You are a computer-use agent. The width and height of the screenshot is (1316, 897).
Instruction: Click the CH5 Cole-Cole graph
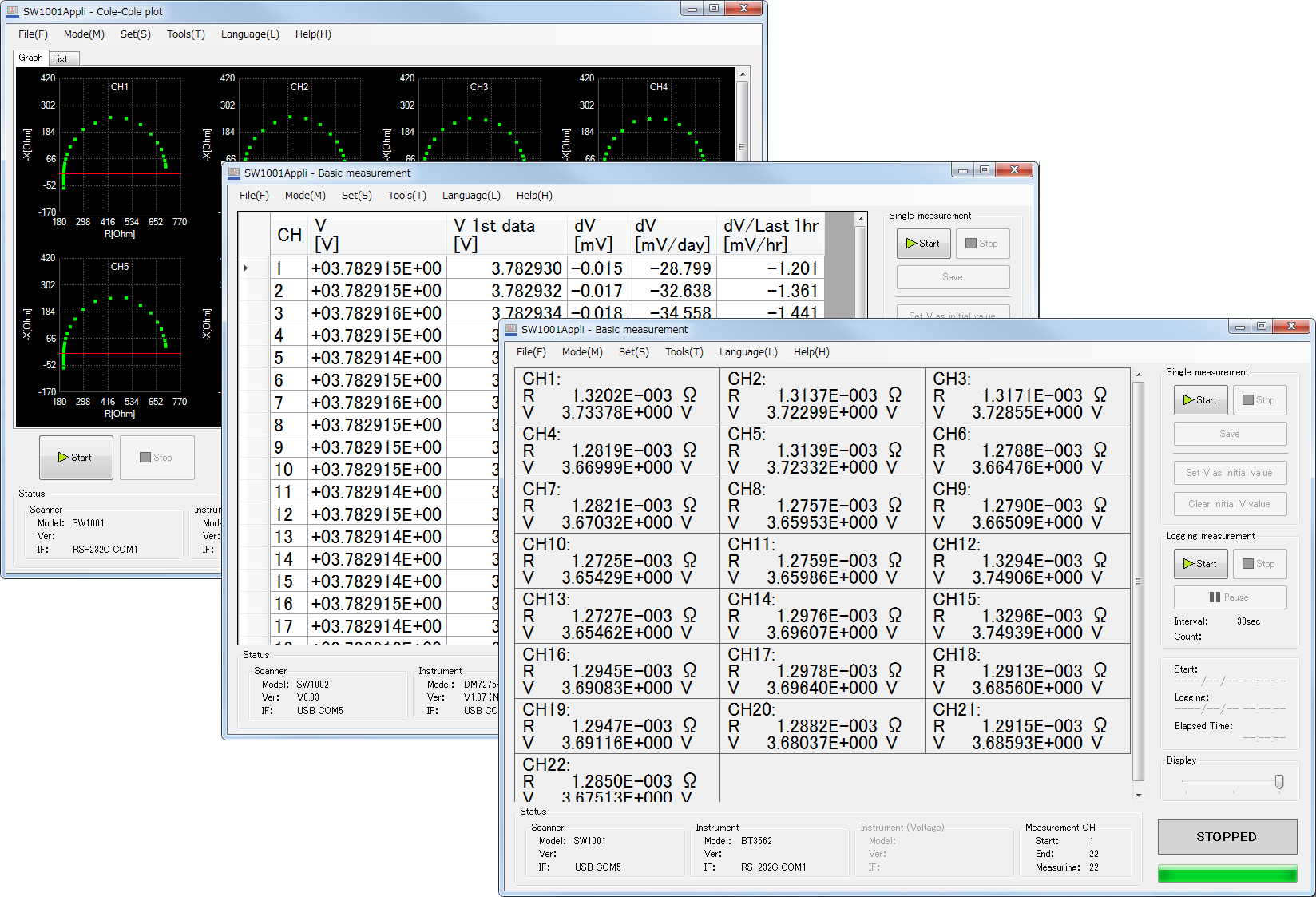[120, 325]
